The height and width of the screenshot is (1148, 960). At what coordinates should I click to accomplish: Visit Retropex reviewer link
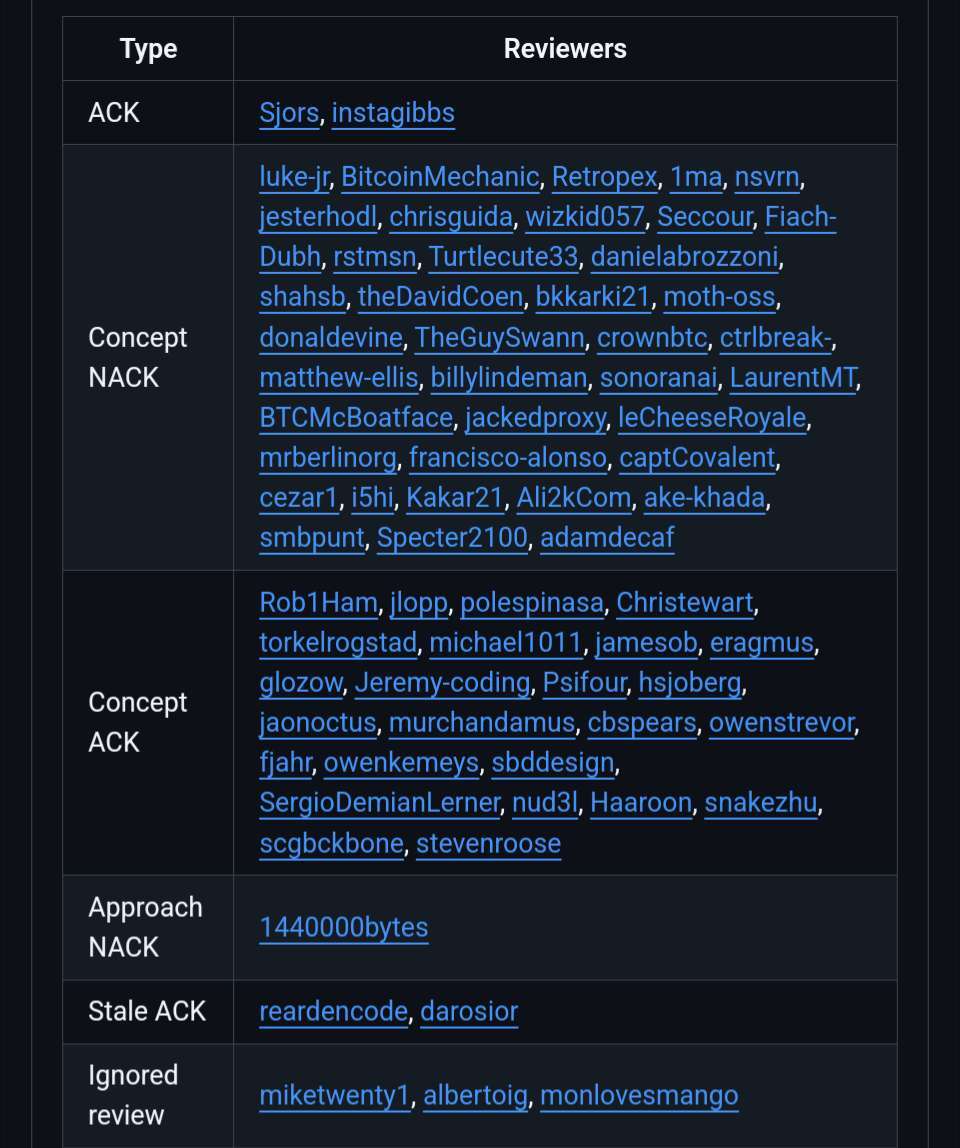[605, 177]
